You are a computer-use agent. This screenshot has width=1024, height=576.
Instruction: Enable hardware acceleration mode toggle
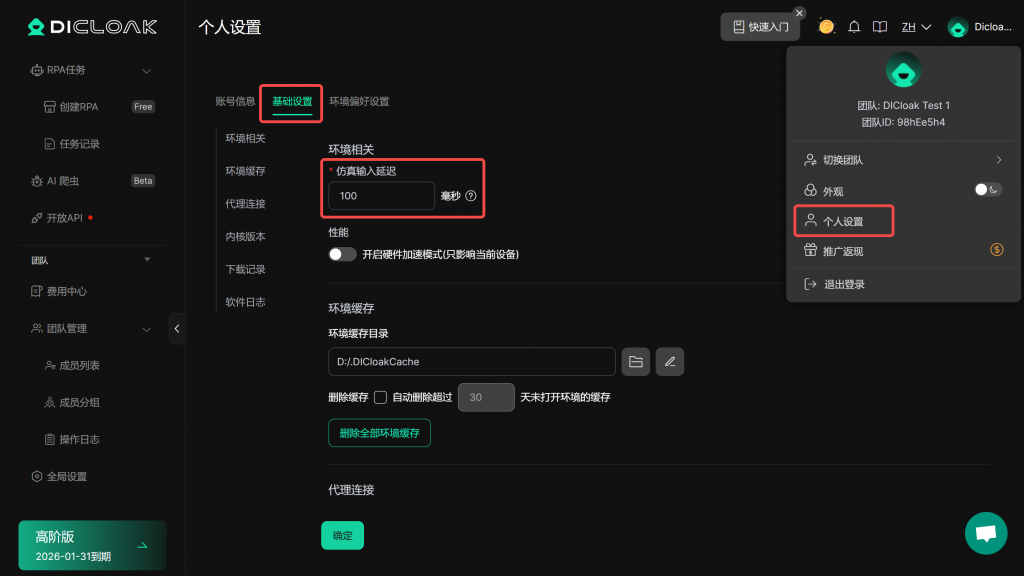coord(343,254)
